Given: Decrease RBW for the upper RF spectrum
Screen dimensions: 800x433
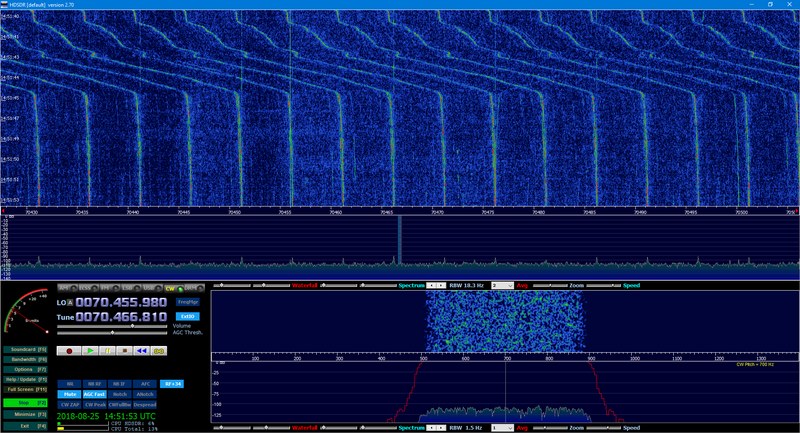Looking at the screenshot, I should (431, 286).
